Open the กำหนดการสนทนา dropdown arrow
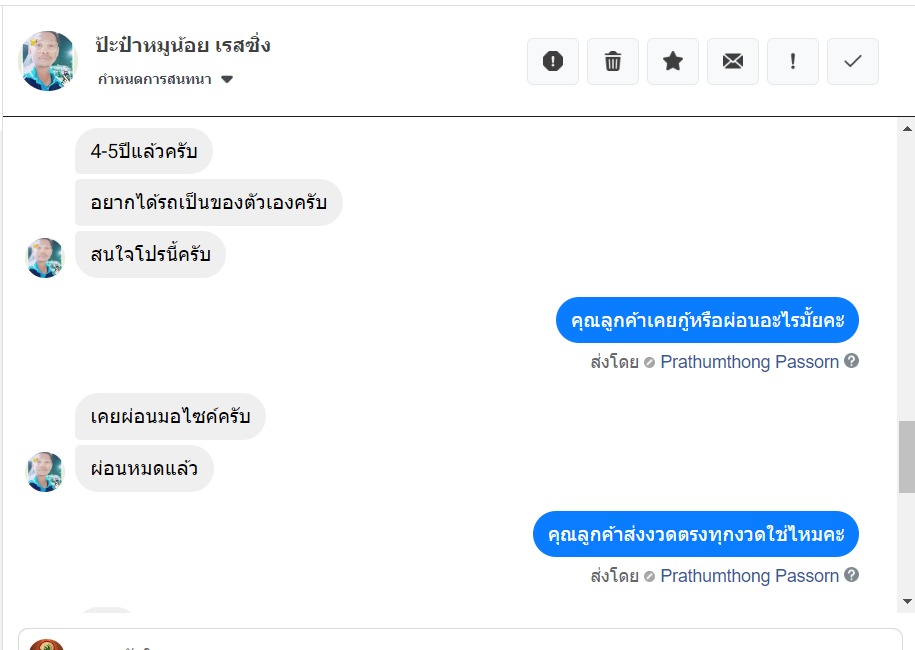 [x=227, y=79]
